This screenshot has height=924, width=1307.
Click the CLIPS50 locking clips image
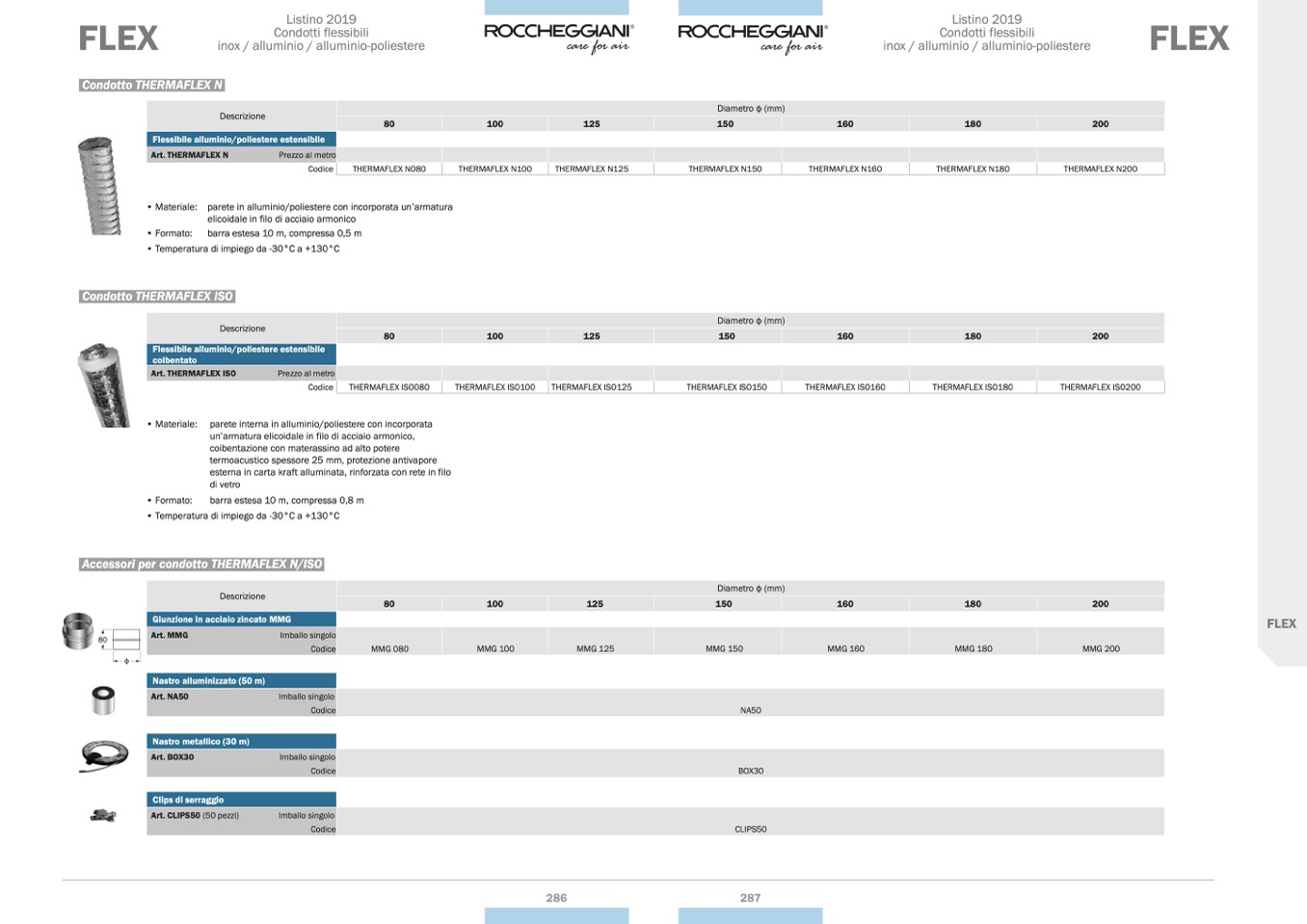click(x=103, y=816)
